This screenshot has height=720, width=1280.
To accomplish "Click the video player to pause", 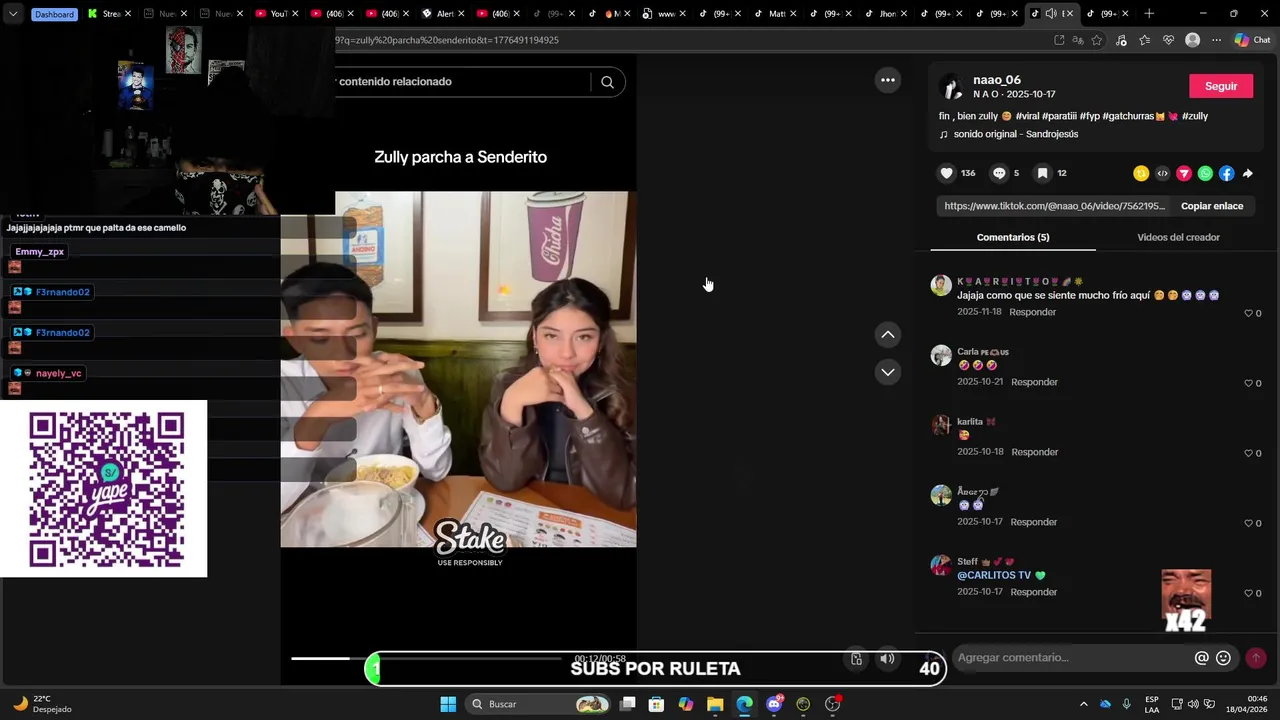I will (x=458, y=369).
